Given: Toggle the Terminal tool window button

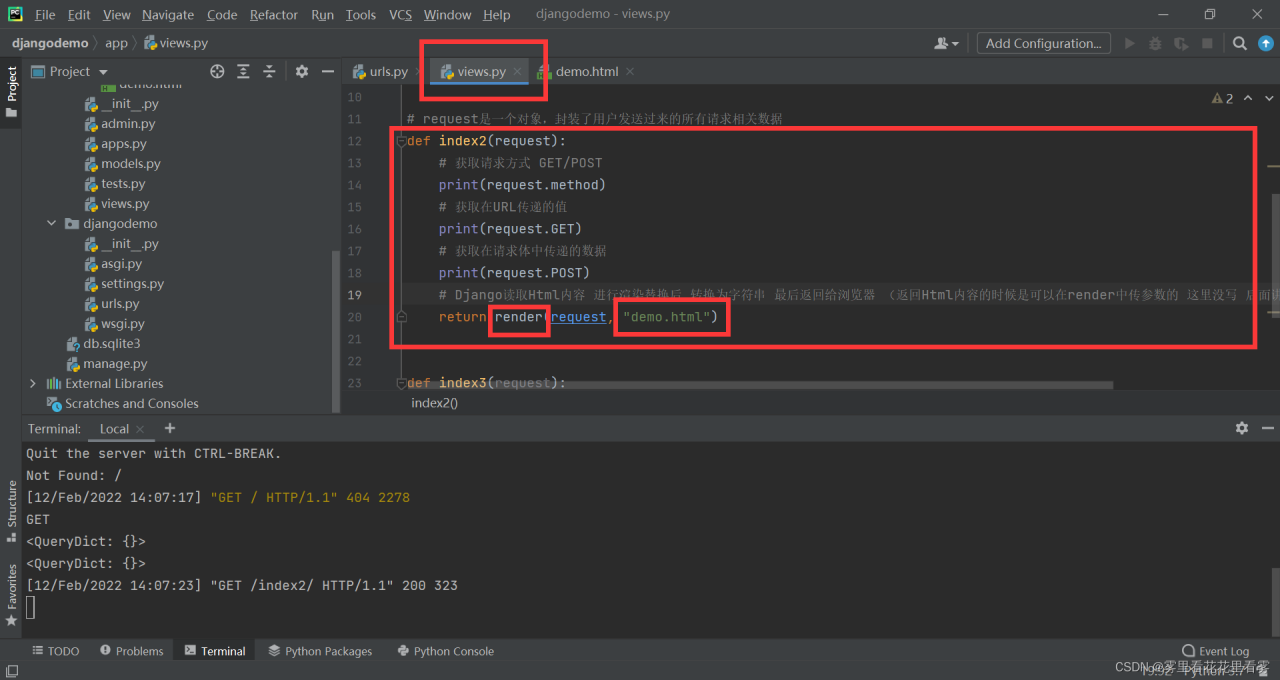Looking at the screenshot, I should (x=214, y=651).
